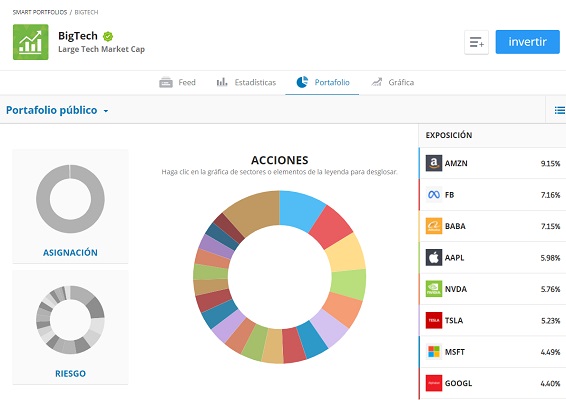The image size is (566, 400).
Task: Click the NVIDIA NVDA logo icon
Action: point(434,289)
